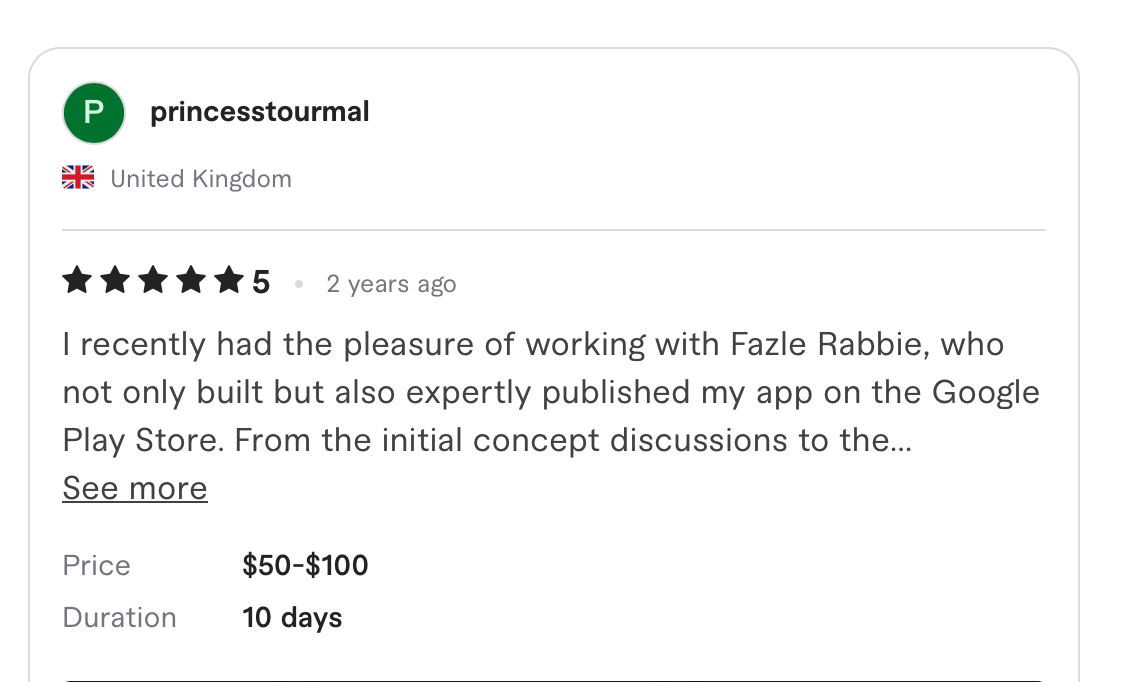Click the separator dot before the timestamp
Viewport: 1122px width, 682px height.
[x=299, y=283]
